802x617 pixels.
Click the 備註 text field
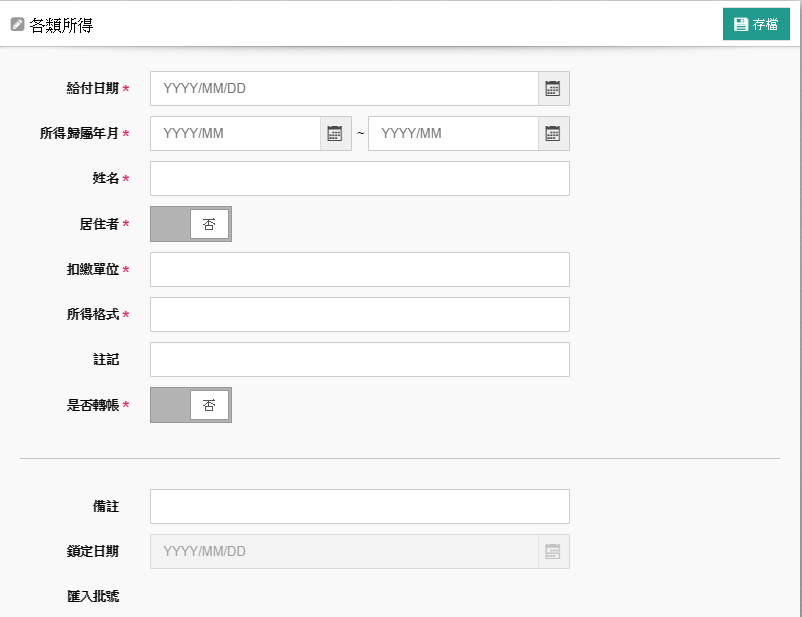pos(360,506)
